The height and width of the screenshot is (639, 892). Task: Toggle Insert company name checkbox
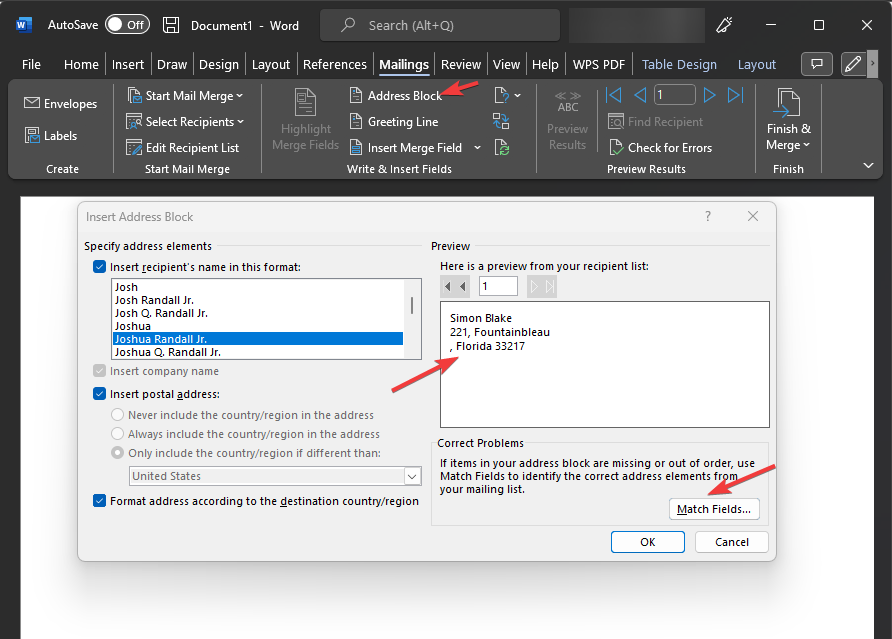point(100,371)
